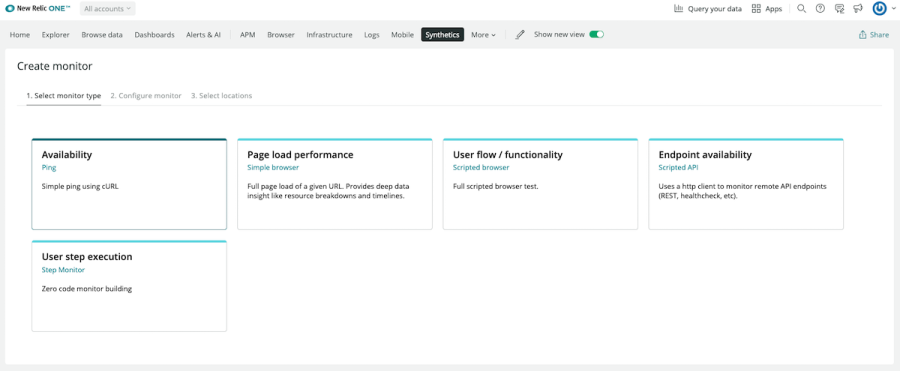Open Logs in navigation

pyautogui.click(x=372, y=34)
